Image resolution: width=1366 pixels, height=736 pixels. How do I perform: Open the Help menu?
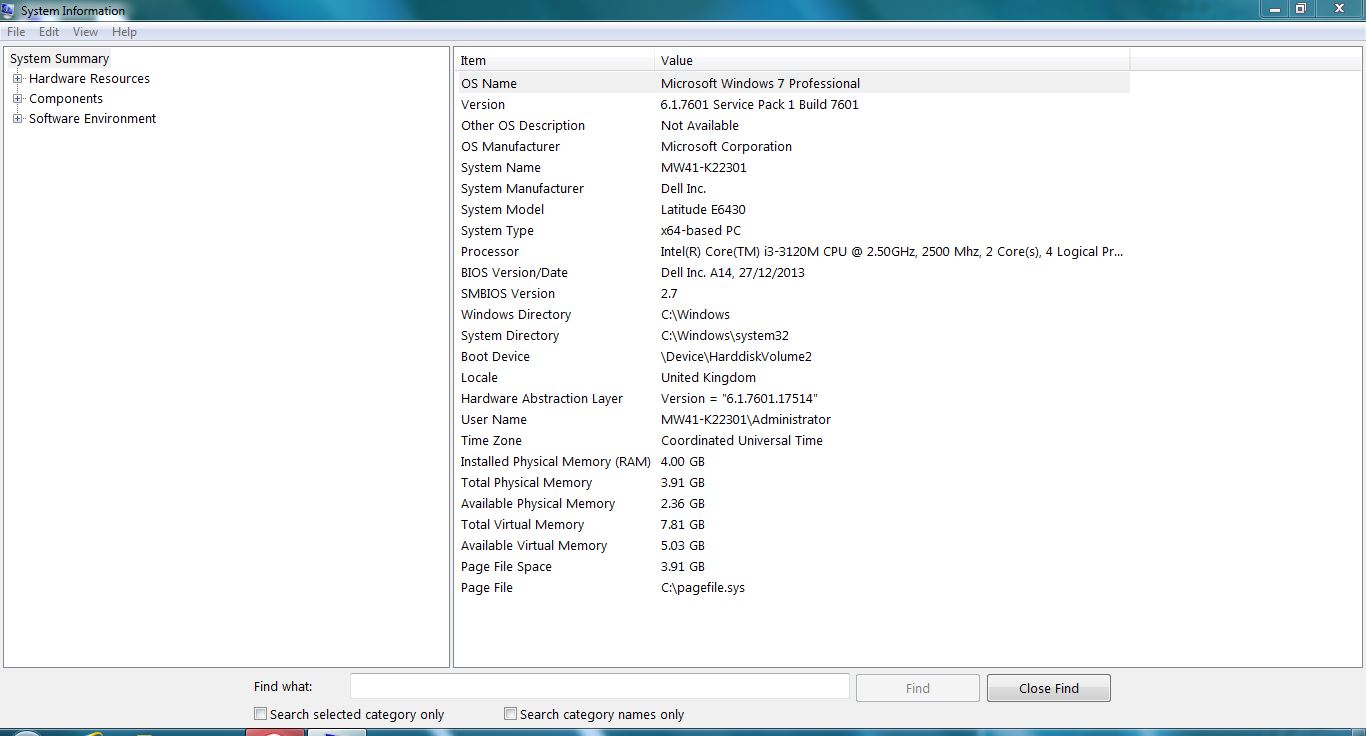click(124, 32)
